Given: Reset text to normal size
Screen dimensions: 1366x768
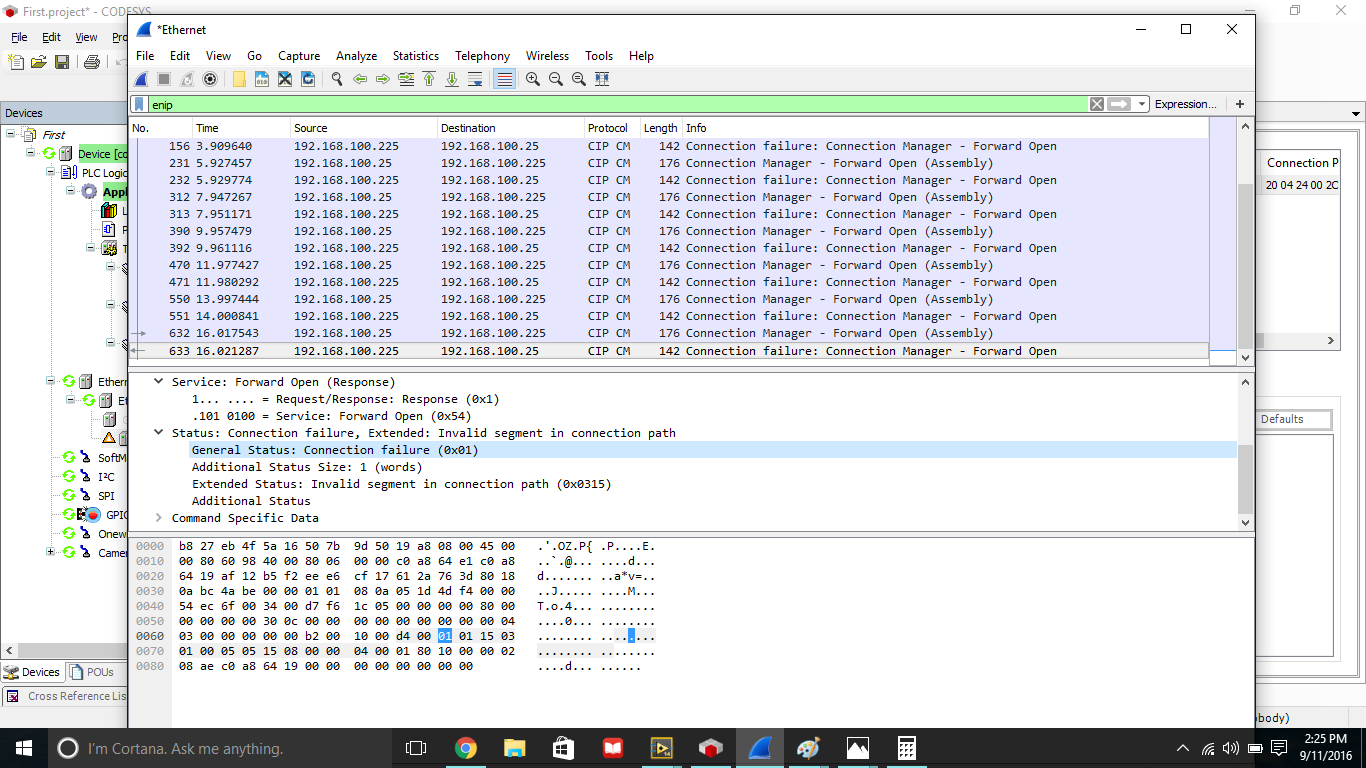Looking at the screenshot, I should pyautogui.click(x=579, y=79).
